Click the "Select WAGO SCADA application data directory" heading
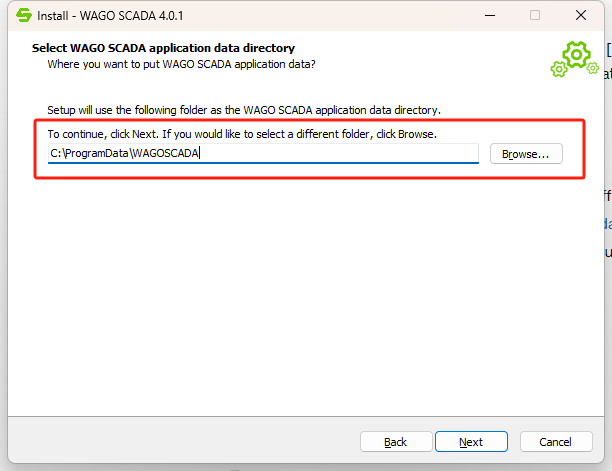 pyautogui.click(x=163, y=48)
